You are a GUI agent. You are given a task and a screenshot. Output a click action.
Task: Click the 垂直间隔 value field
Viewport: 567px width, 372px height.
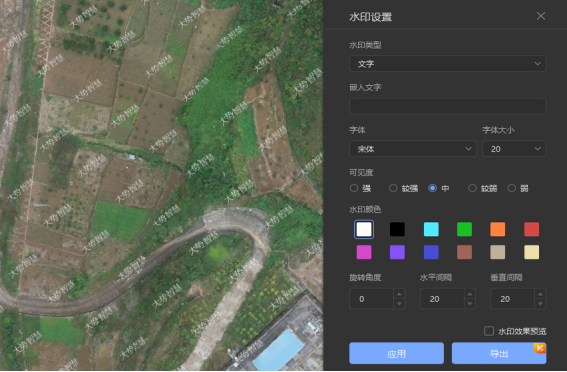[x=512, y=299]
